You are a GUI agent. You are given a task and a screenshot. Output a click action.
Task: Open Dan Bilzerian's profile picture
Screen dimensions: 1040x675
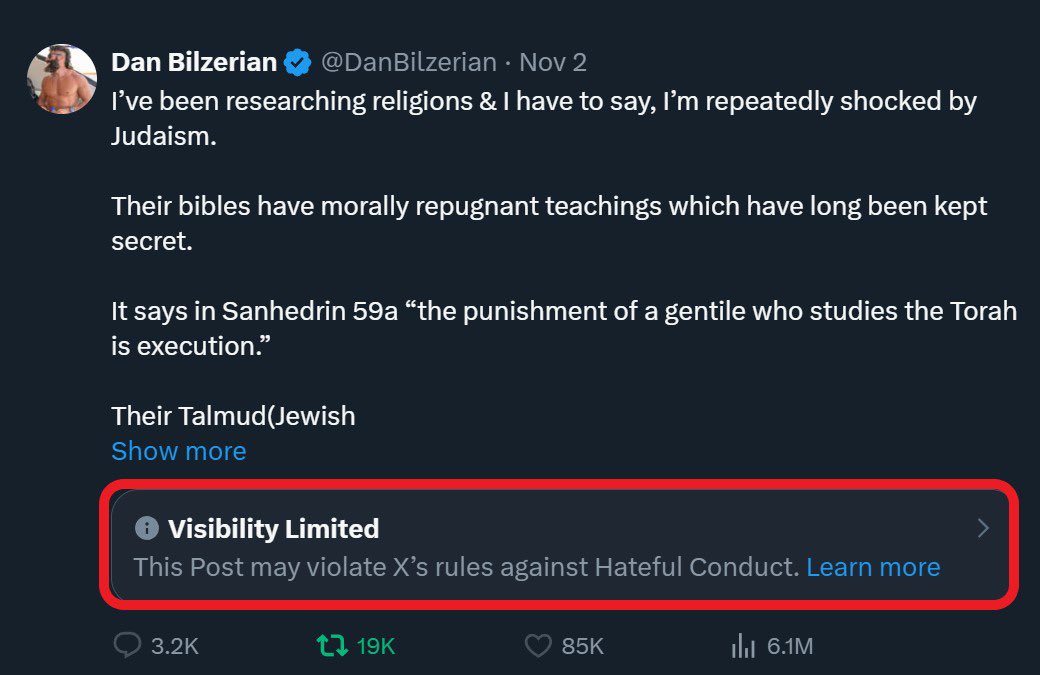pos(62,78)
